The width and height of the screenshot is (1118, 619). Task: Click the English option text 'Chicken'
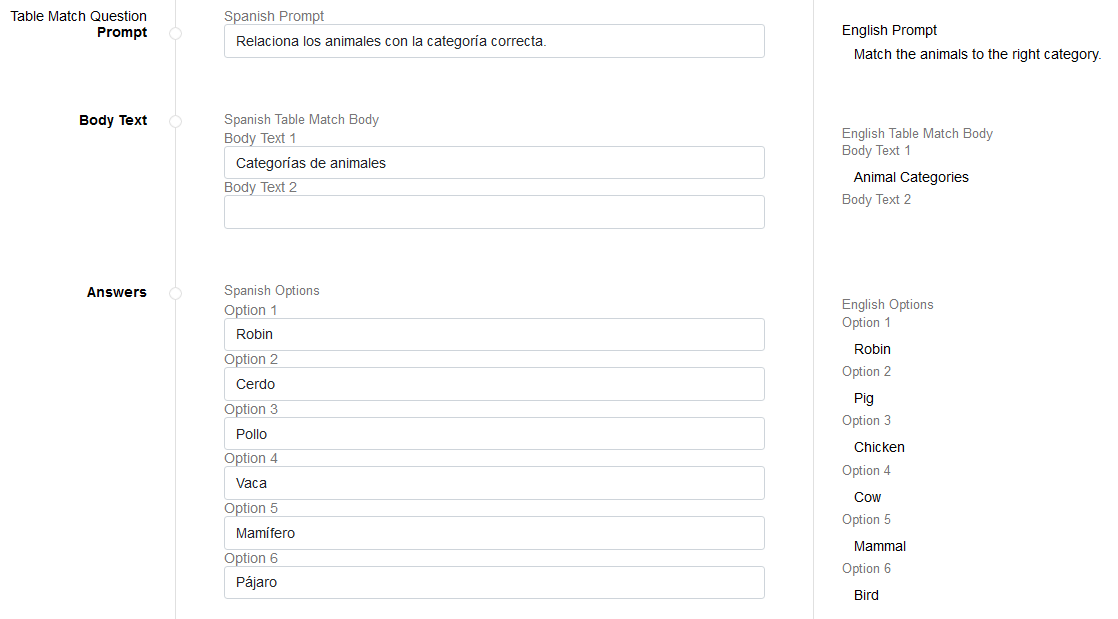879,447
